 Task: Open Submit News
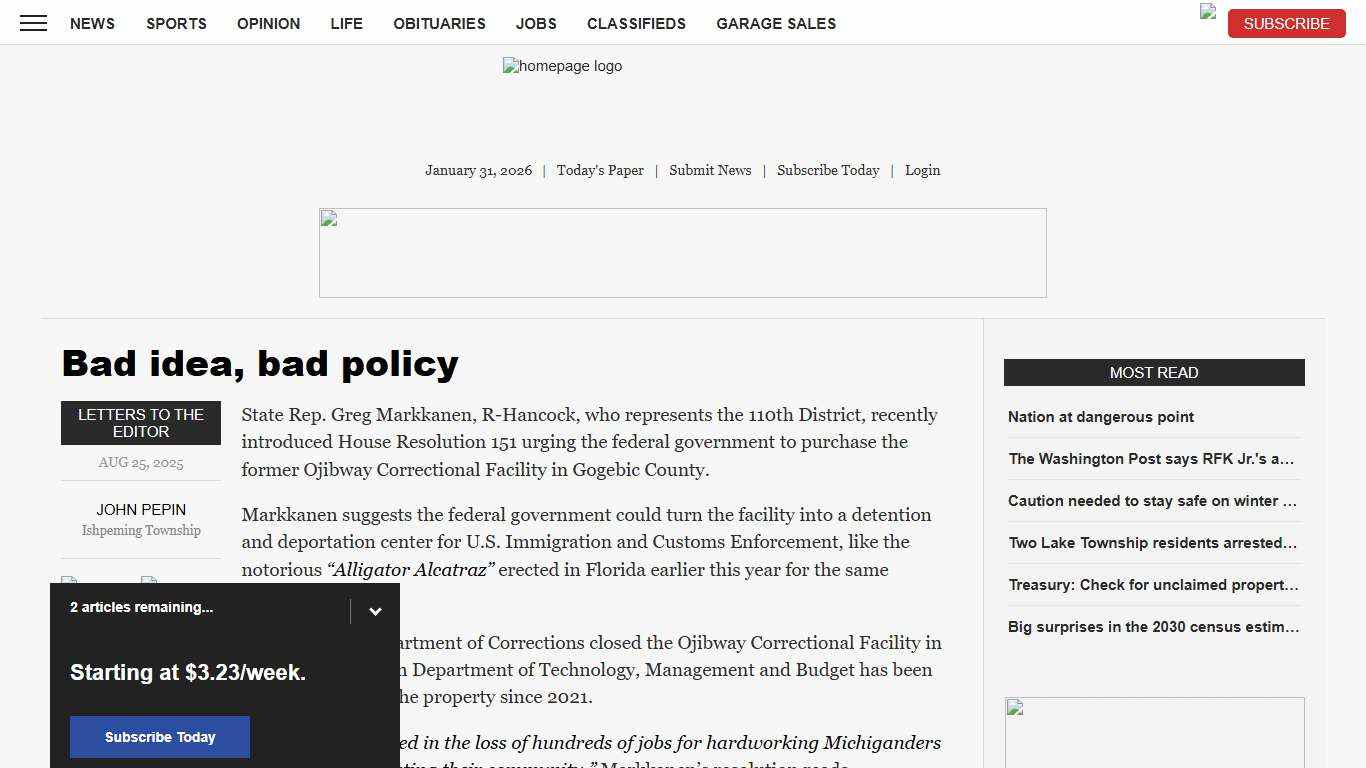pyautogui.click(x=710, y=170)
